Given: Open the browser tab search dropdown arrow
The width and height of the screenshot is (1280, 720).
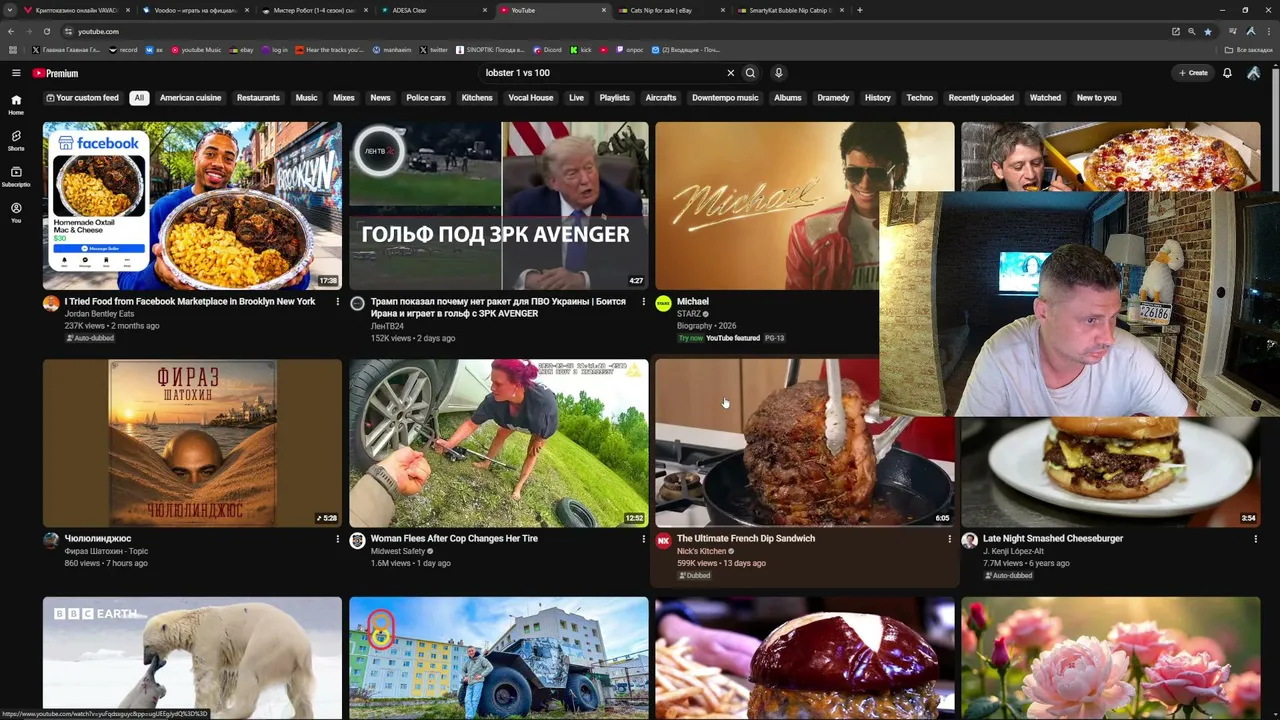Looking at the screenshot, I should (11, 10).
